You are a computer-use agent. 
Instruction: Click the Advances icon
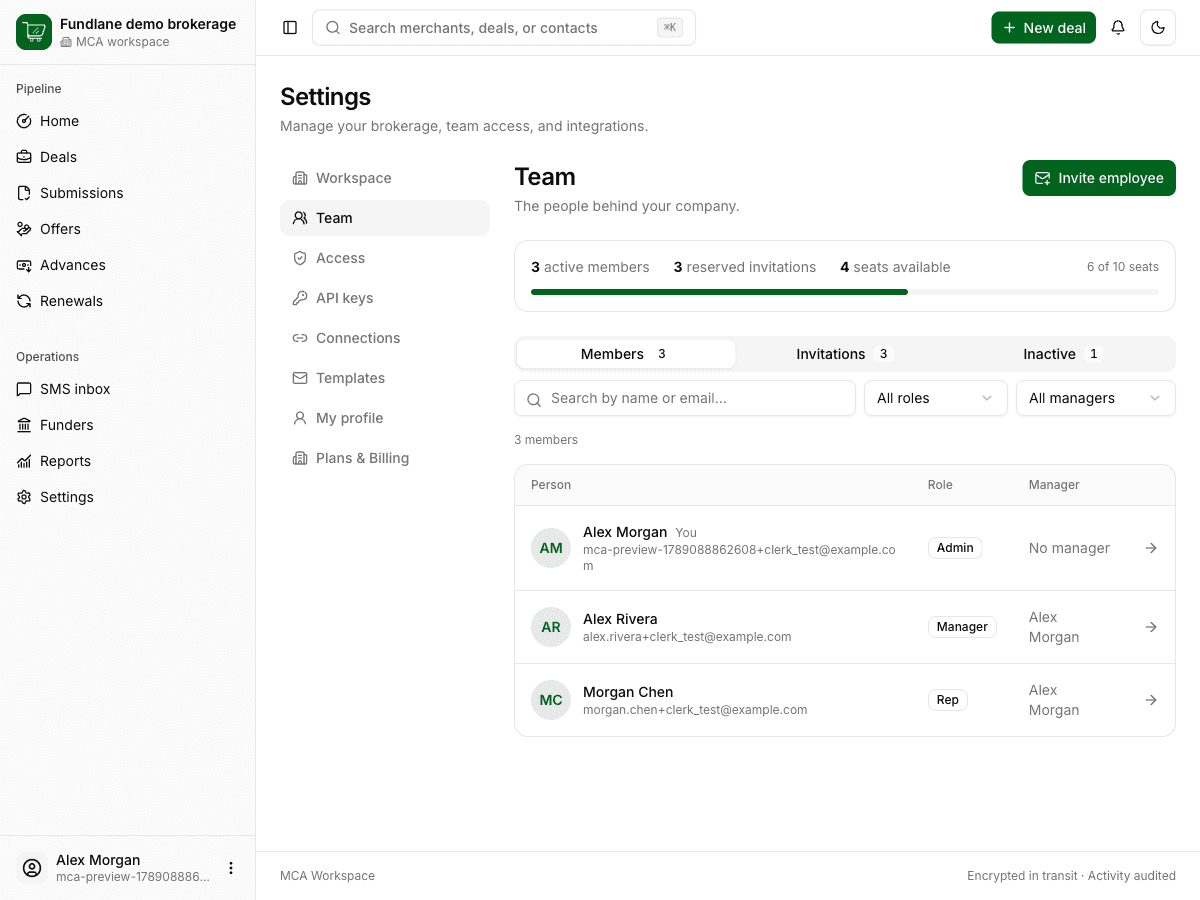point(24,265)
